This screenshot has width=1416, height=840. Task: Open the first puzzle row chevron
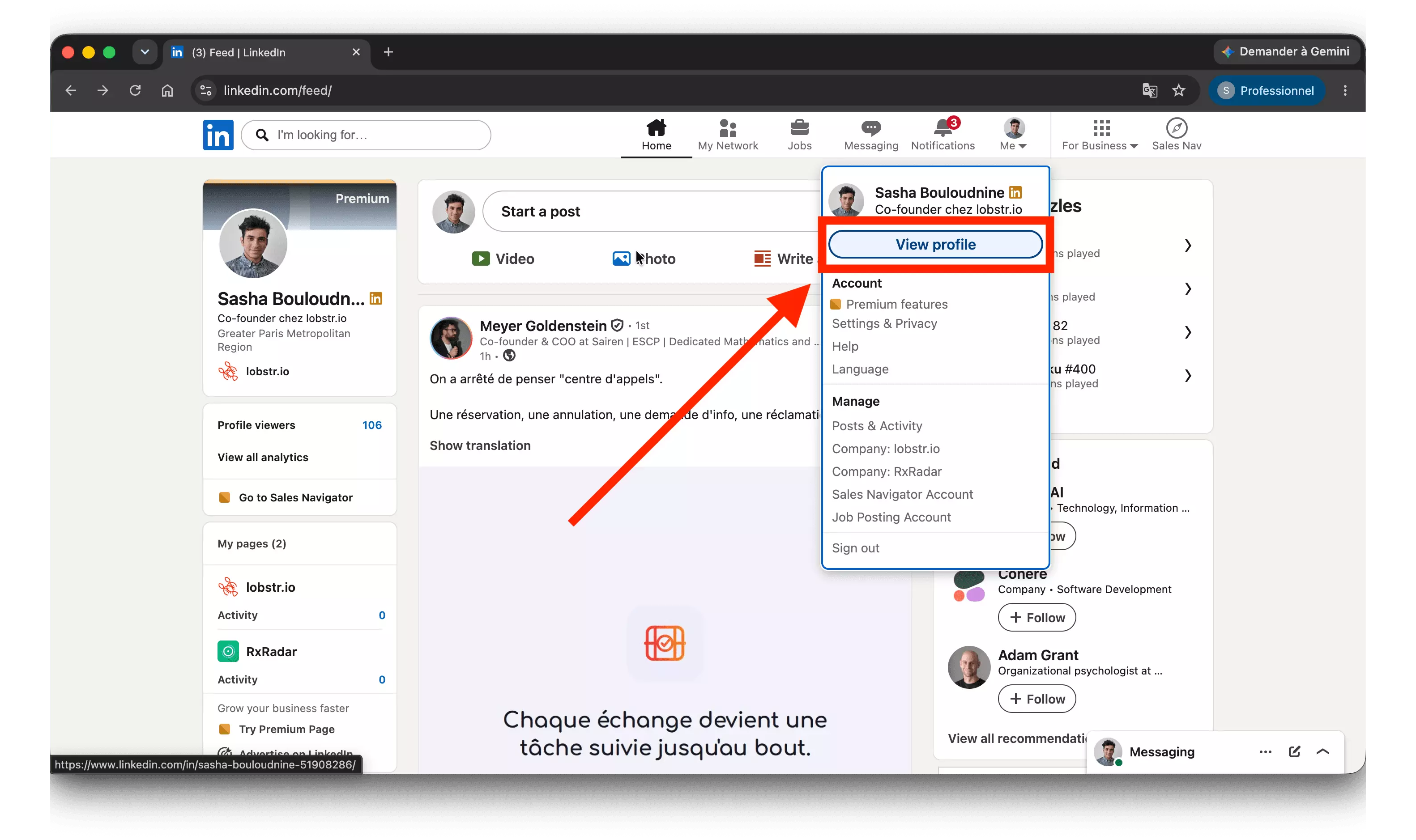[x=1188, y=246]
